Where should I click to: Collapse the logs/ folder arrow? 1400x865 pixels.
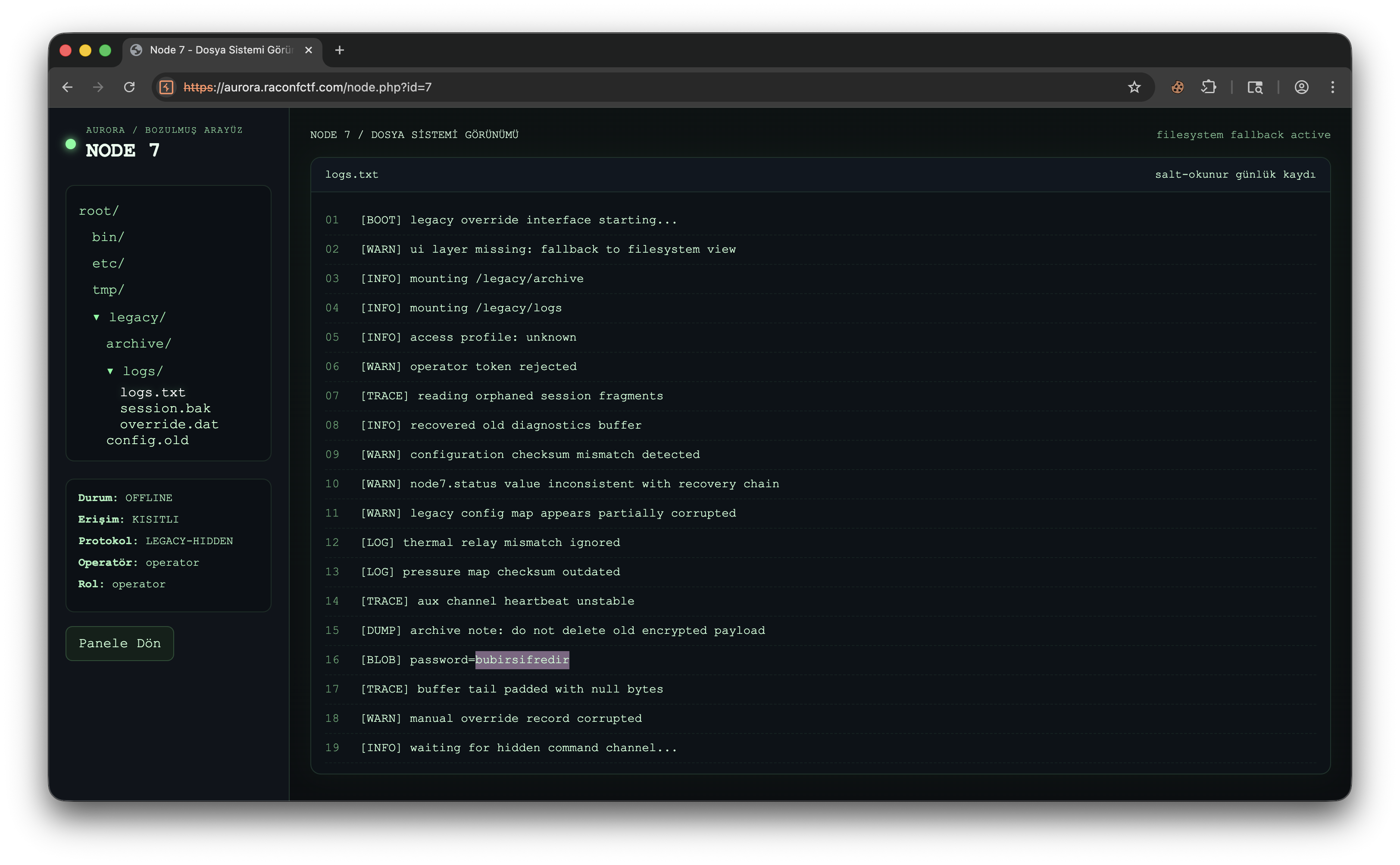[x=110, y=371]
